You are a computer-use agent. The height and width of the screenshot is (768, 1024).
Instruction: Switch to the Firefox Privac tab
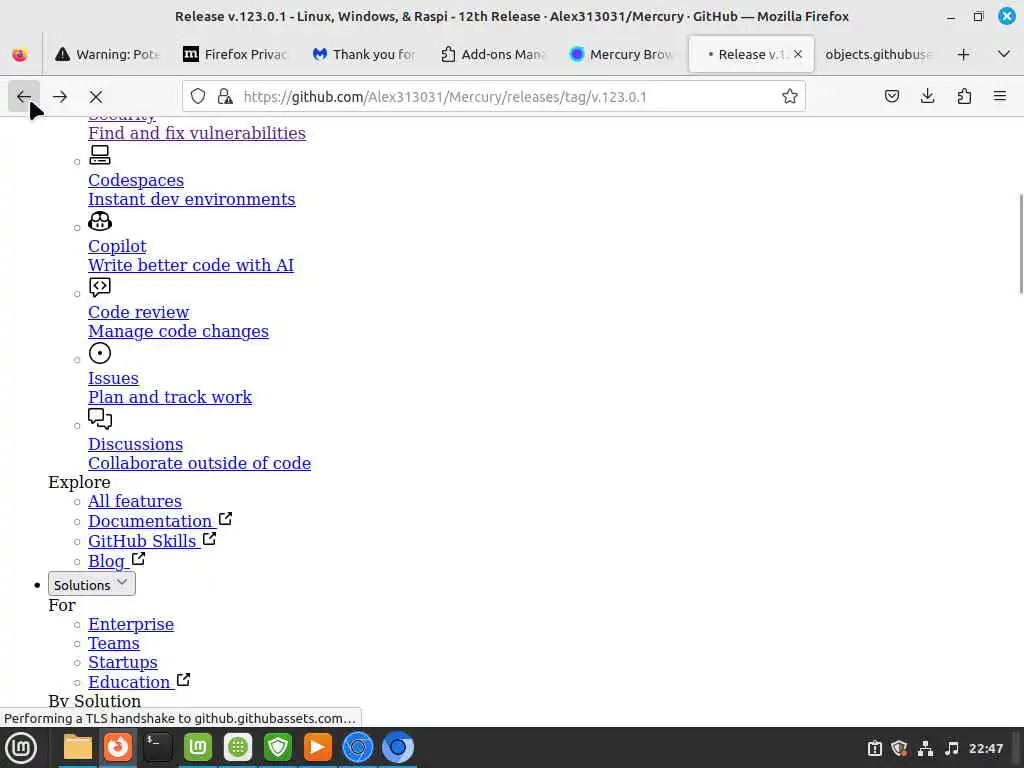click(235, 54)
